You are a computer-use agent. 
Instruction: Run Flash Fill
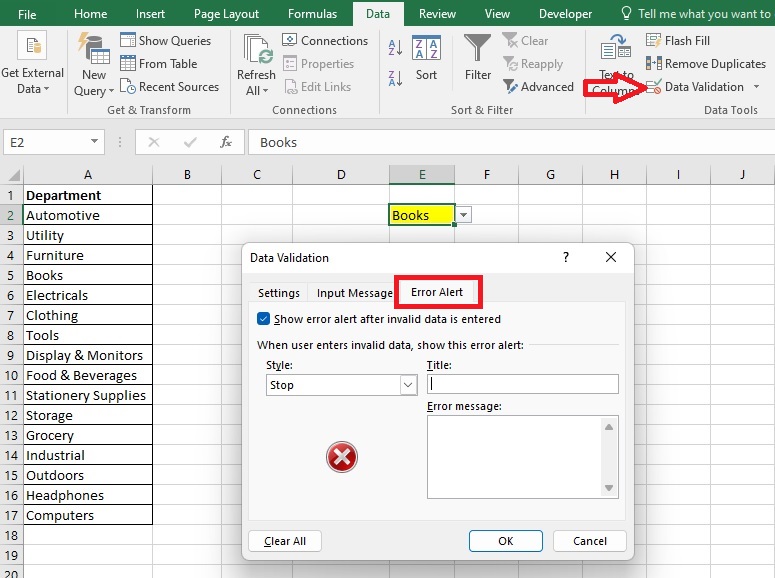click(x=678, y=41)
